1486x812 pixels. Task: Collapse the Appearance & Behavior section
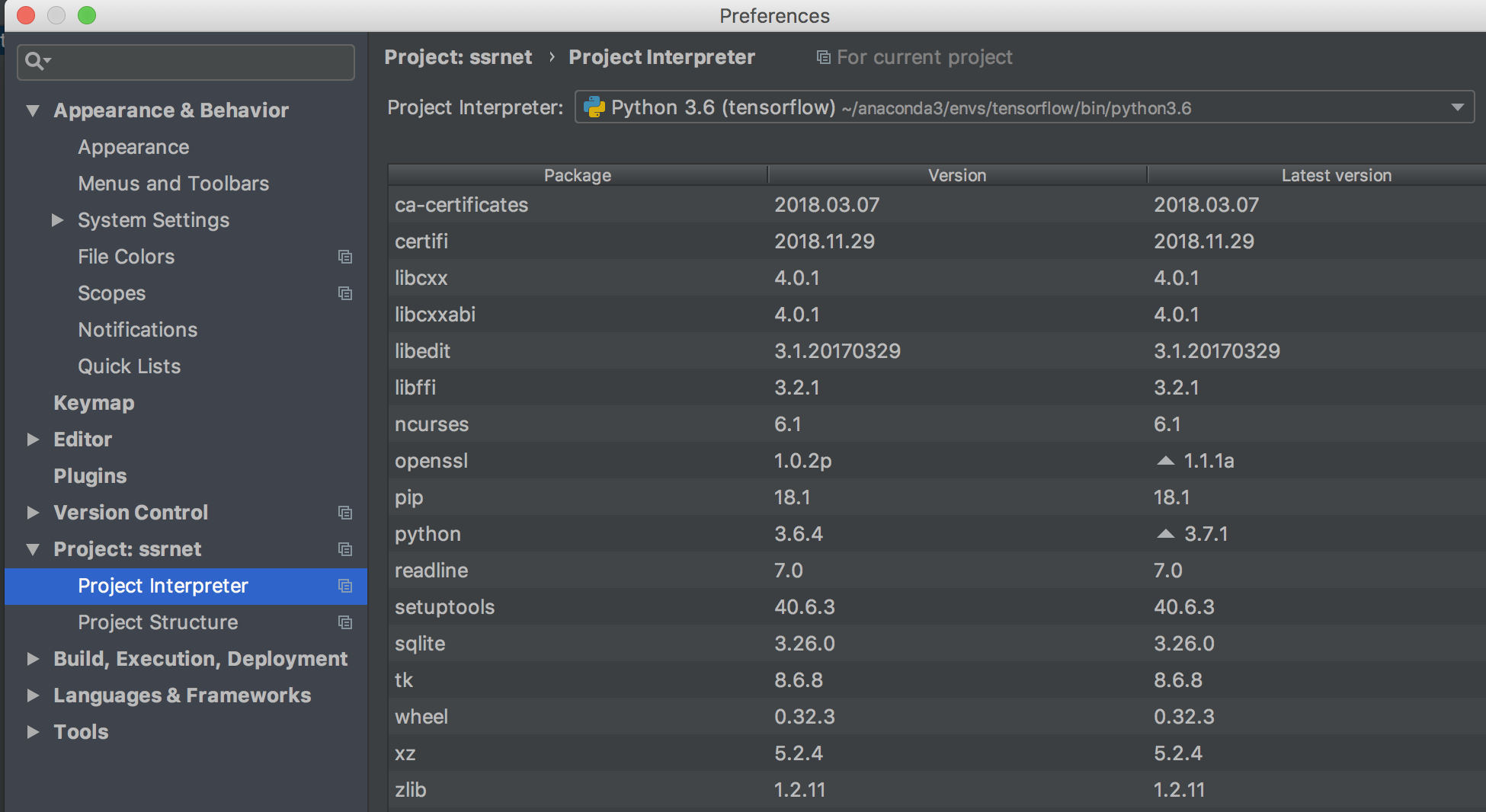33,110
